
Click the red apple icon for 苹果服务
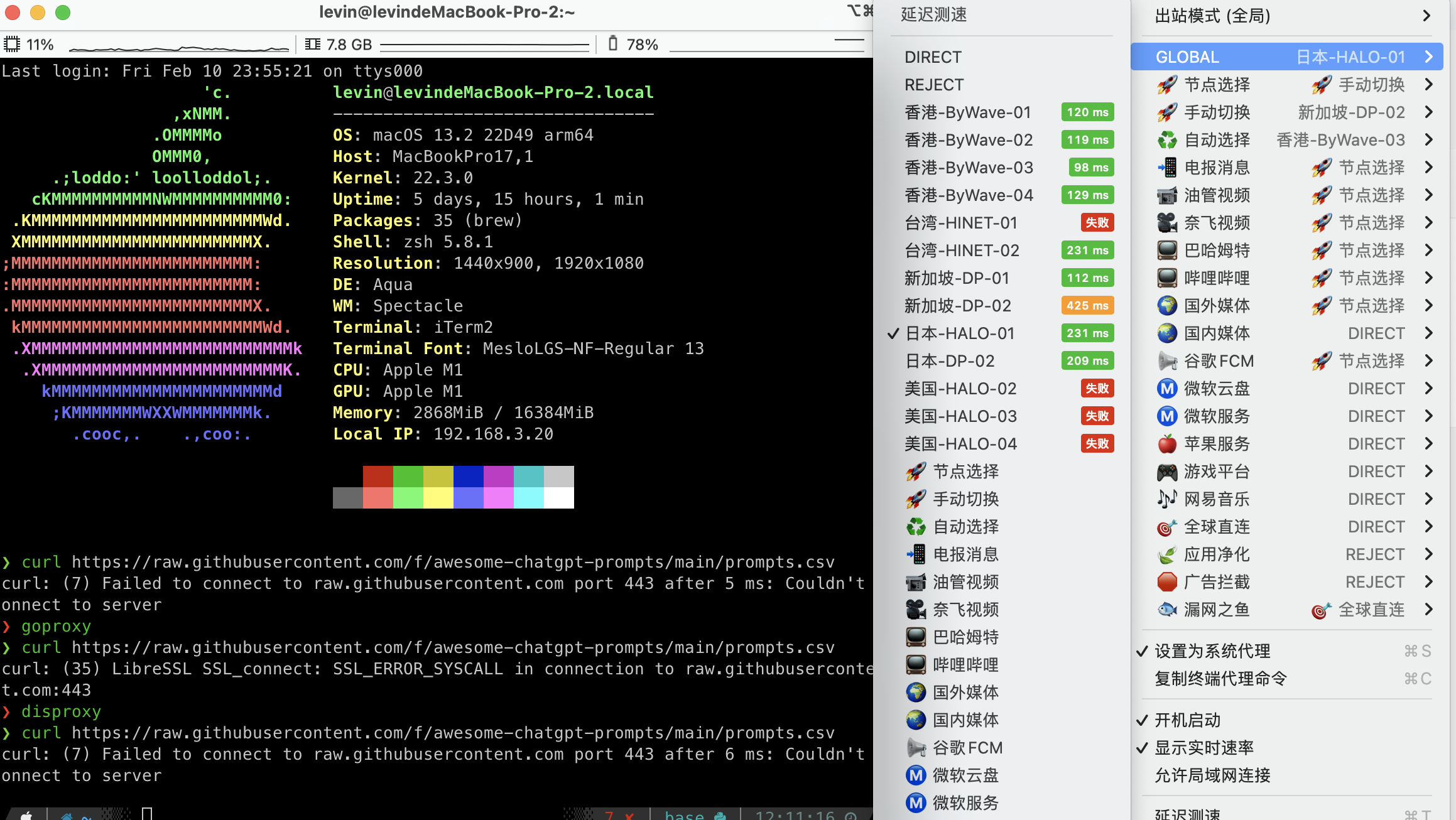1166,444
